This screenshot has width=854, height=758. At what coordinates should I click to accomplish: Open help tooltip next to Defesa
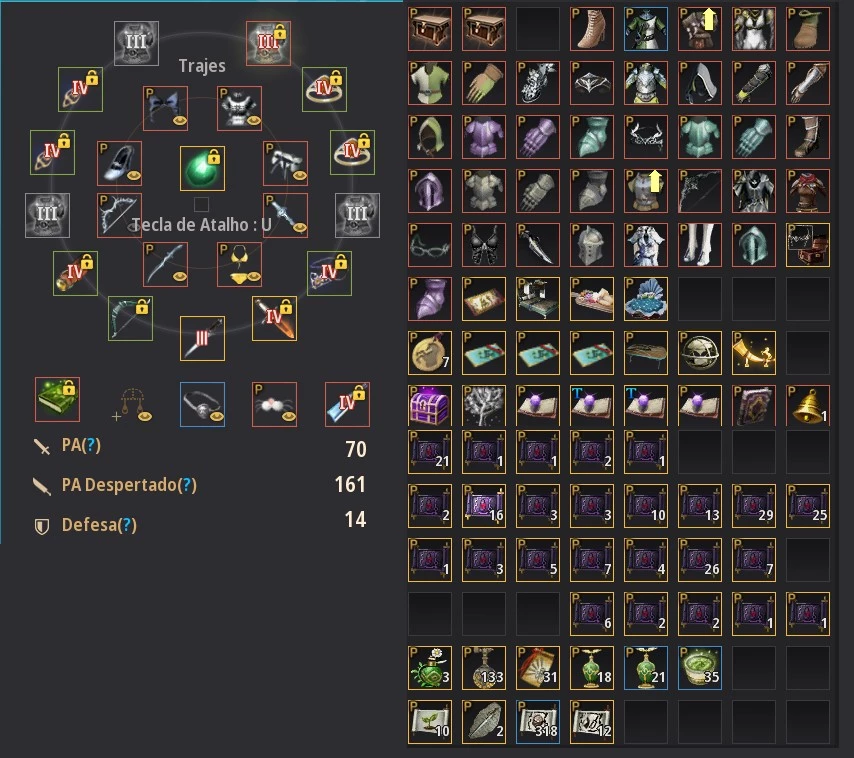click(127, 525)
